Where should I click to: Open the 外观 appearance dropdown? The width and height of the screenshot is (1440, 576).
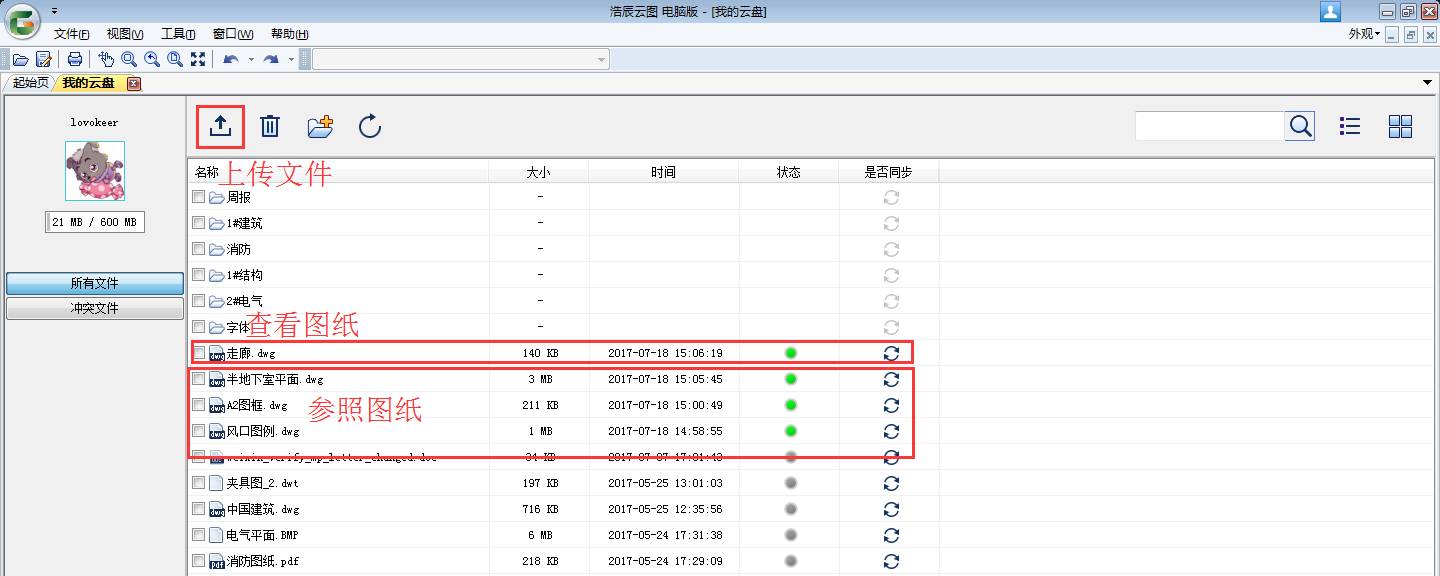coord(1364,34)
